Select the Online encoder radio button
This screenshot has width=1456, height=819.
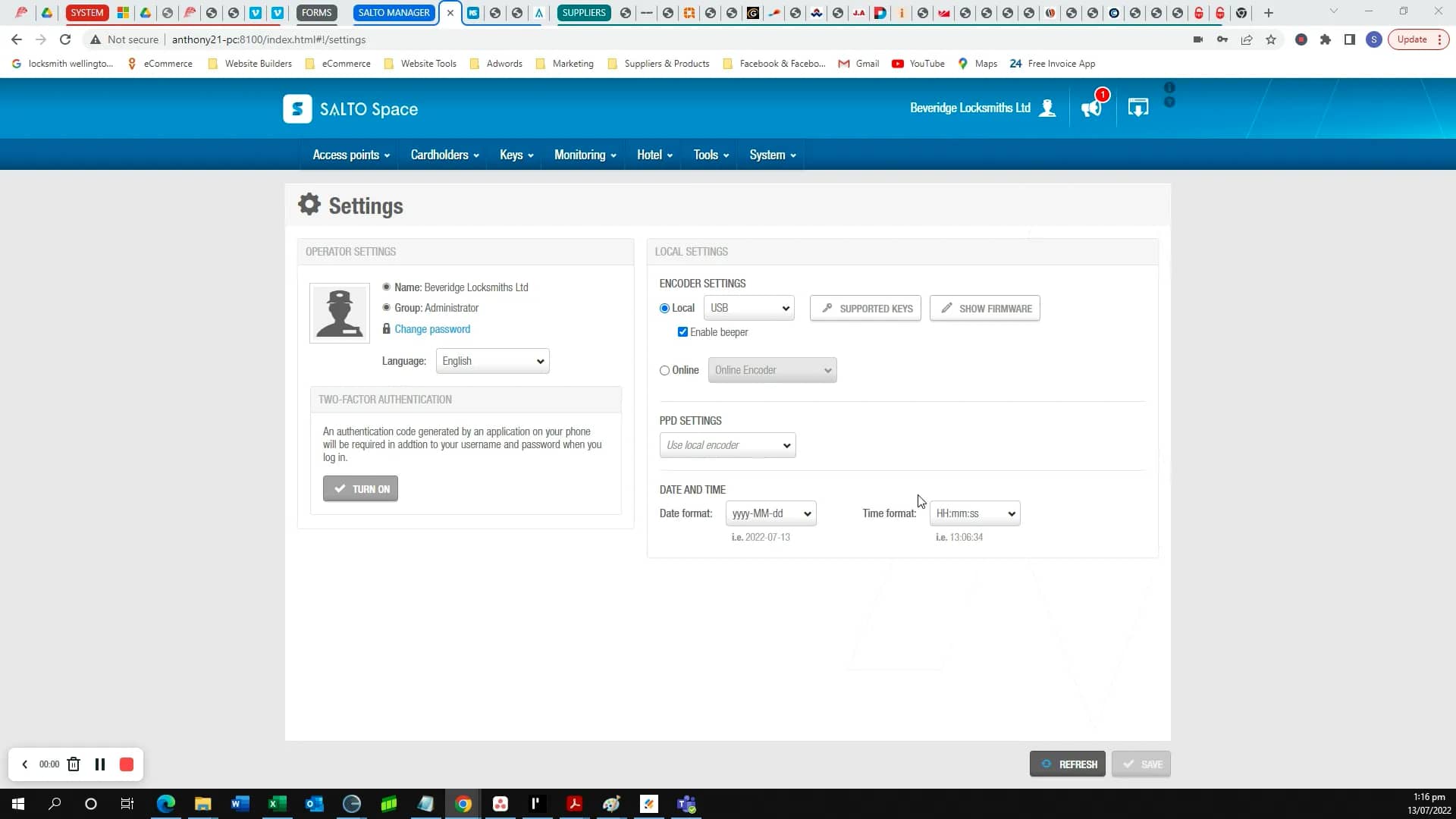664,370
